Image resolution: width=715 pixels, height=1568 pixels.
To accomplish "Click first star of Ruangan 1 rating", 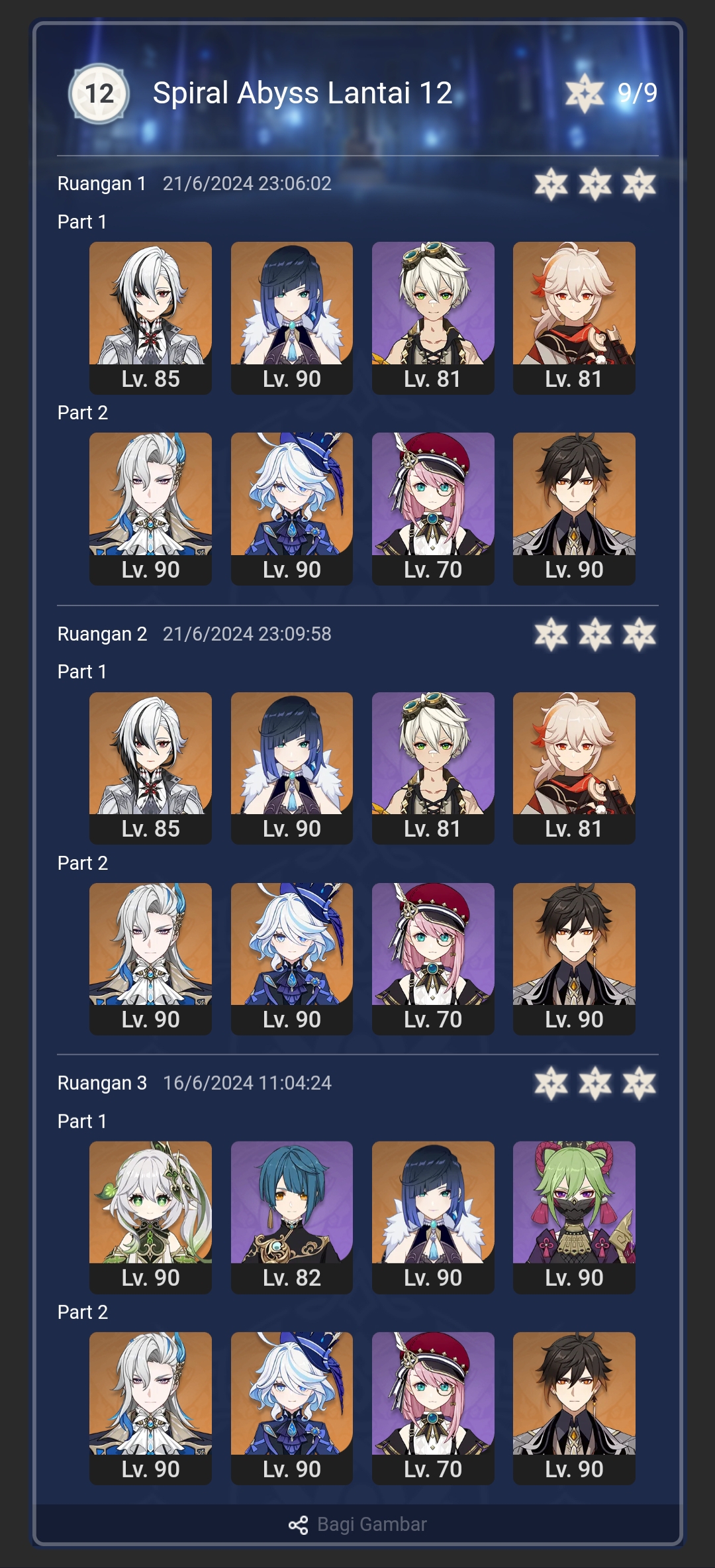I will click(x=551, y=184).
